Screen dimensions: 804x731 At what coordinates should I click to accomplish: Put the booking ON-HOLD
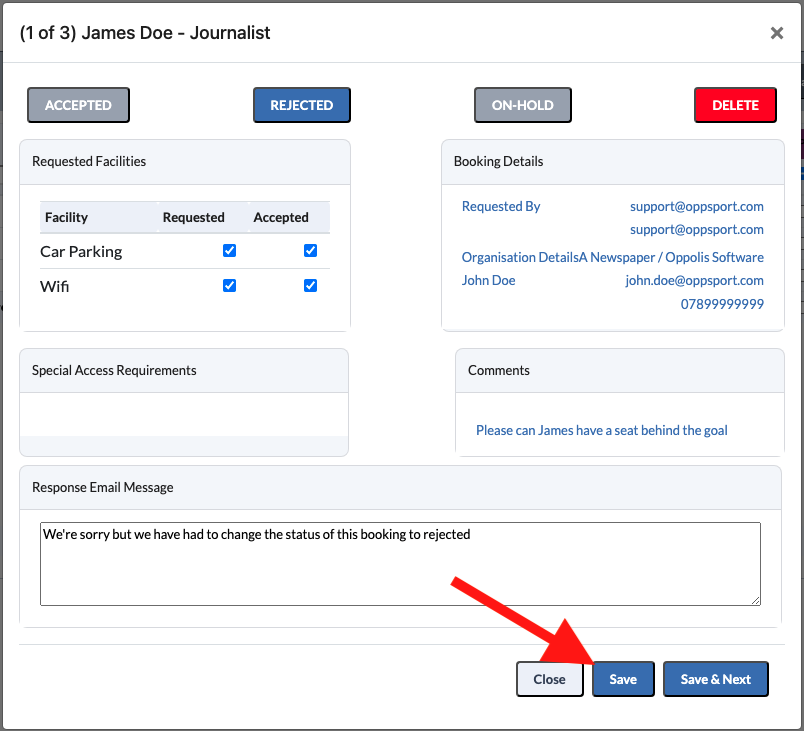[x=522, y=105]
